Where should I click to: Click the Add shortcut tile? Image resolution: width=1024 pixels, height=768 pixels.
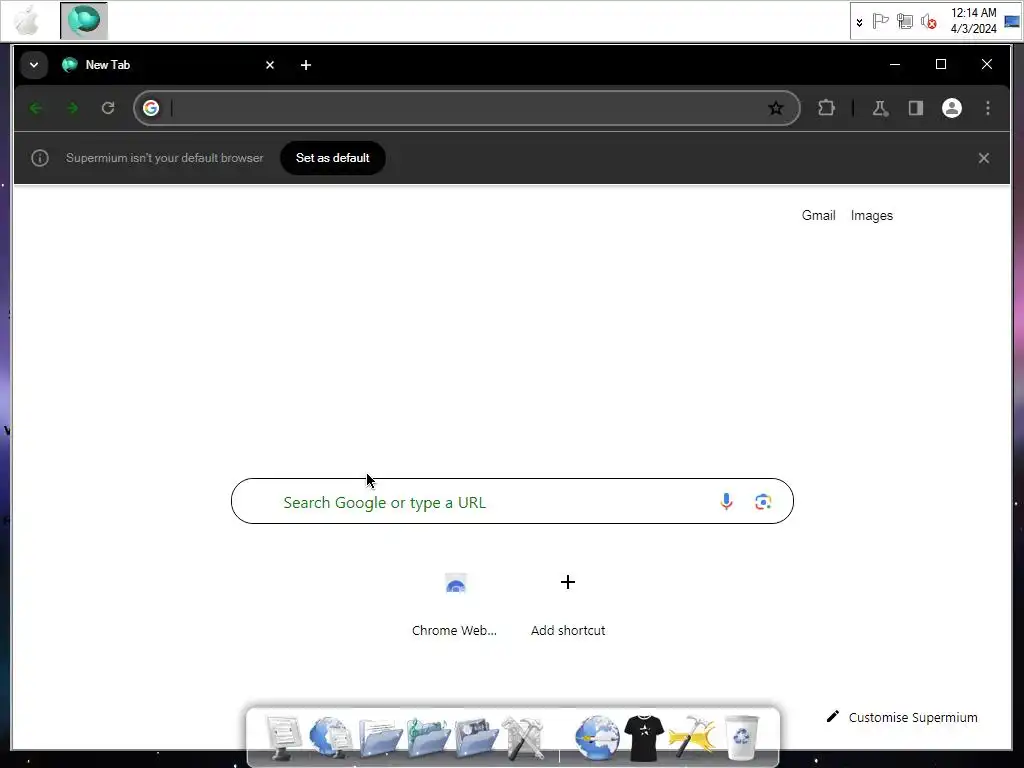click(568, 603)
